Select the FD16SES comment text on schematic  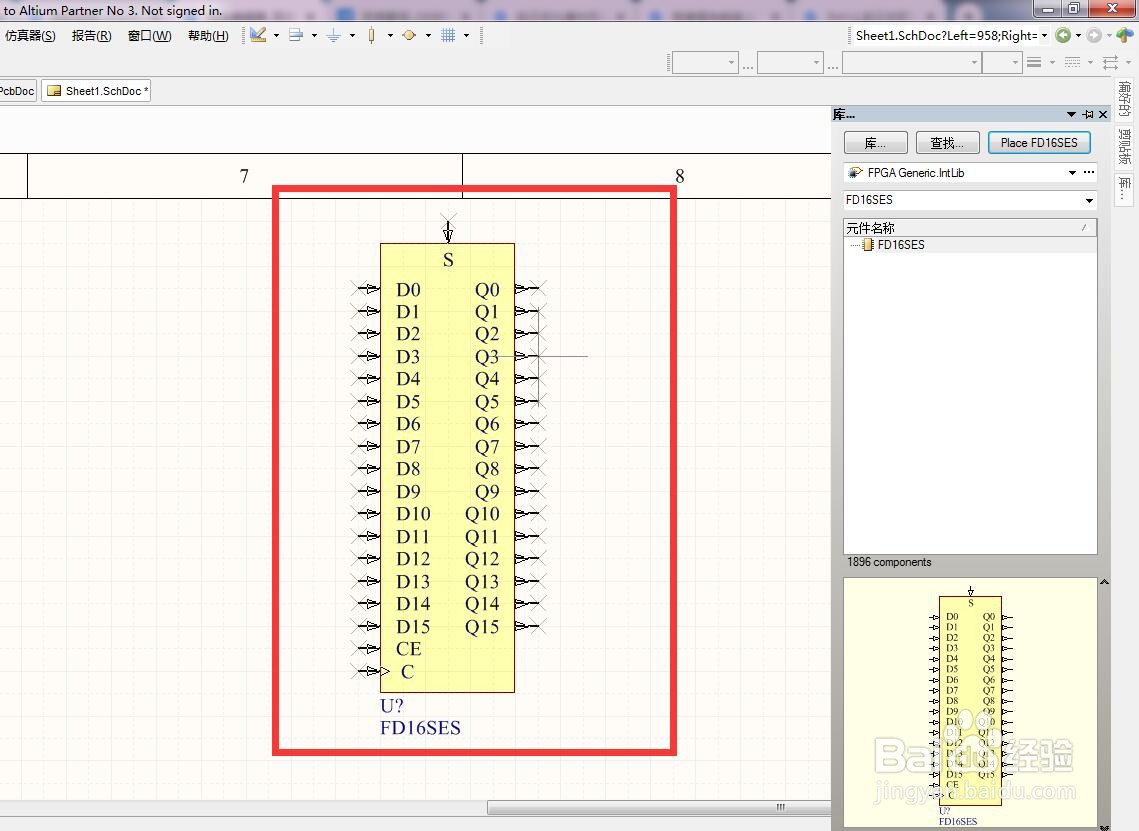[x=420, y=728]
